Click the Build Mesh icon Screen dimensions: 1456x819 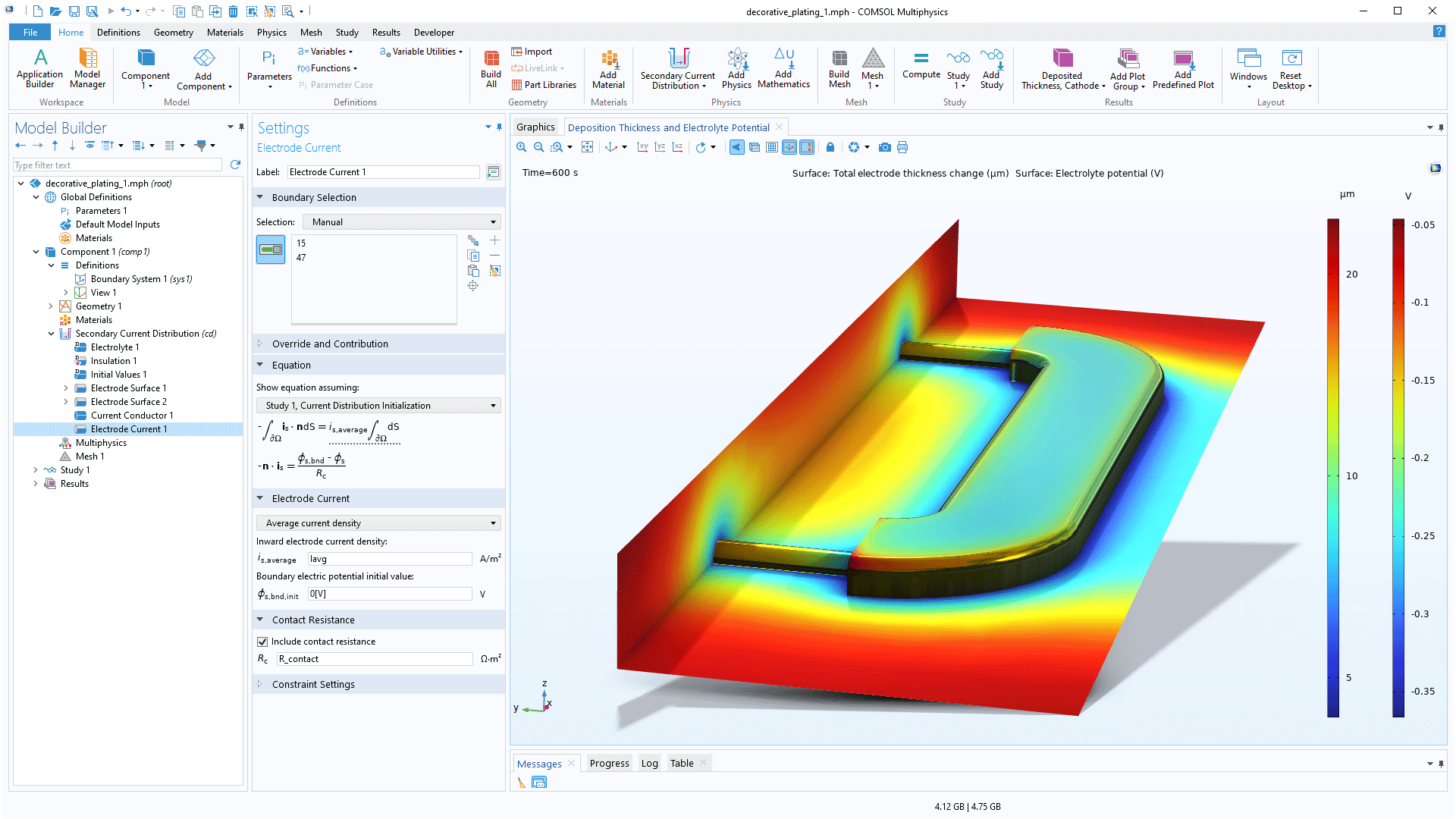point(839,68)
